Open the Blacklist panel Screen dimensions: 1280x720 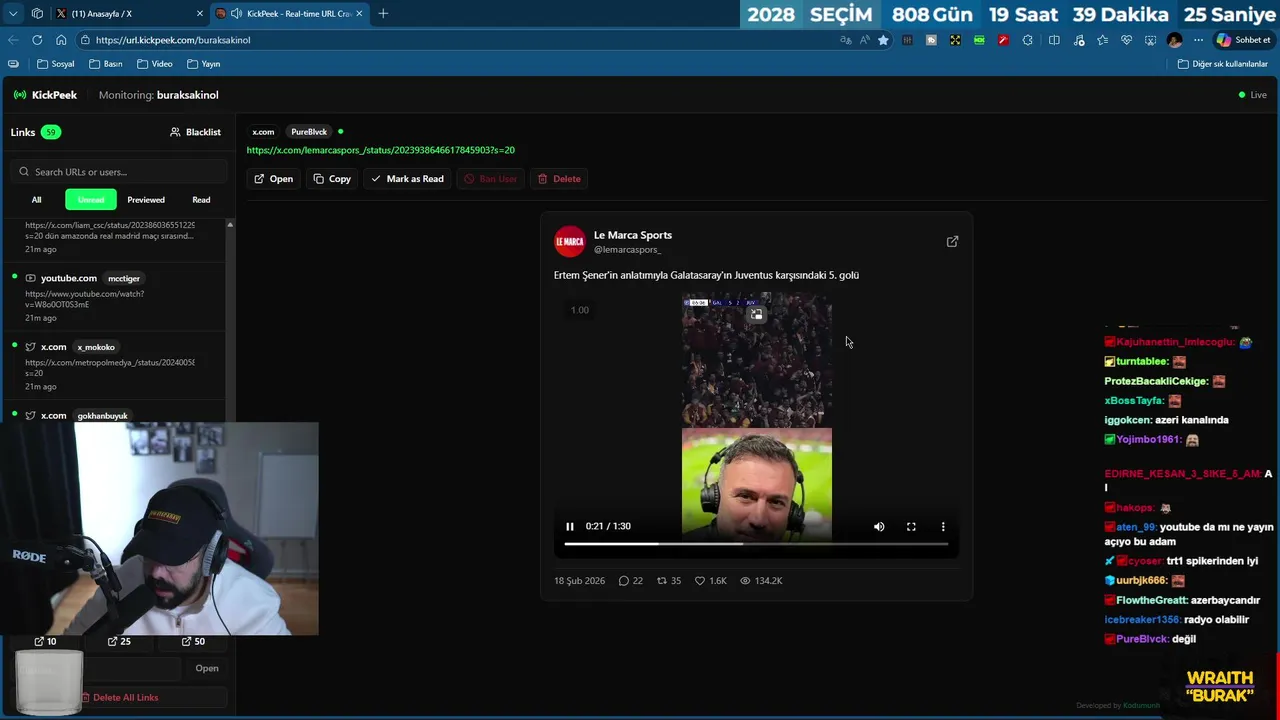click(x=195, y=132)
